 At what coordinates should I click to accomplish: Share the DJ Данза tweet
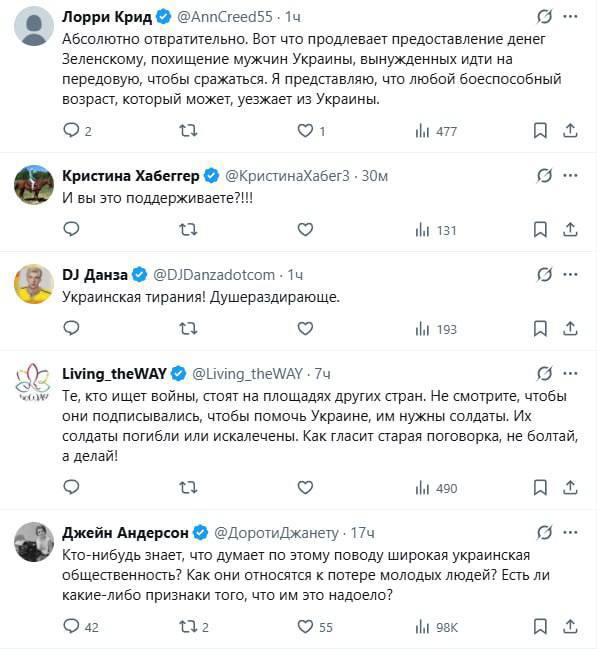[x=570, y=329]
